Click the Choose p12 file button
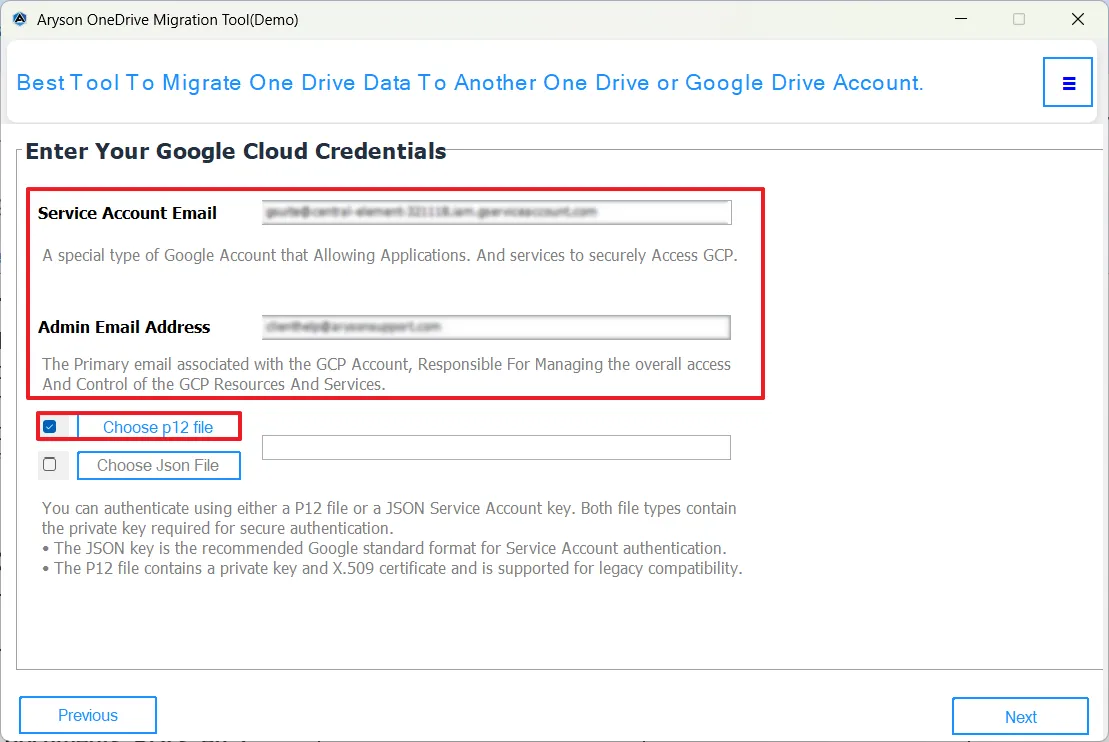Screen dimensions: 1109x742 [158, 427]
